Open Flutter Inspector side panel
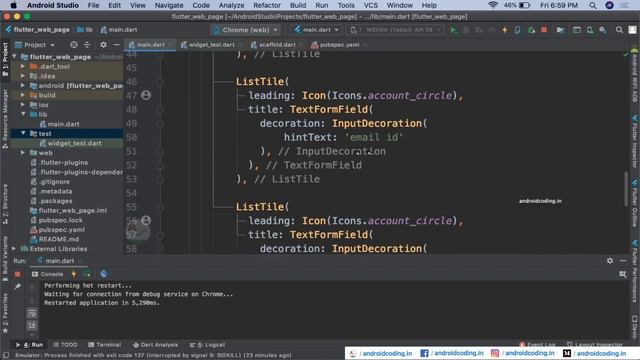This screenshot has width=640, height=360. (x=635, y=142)
